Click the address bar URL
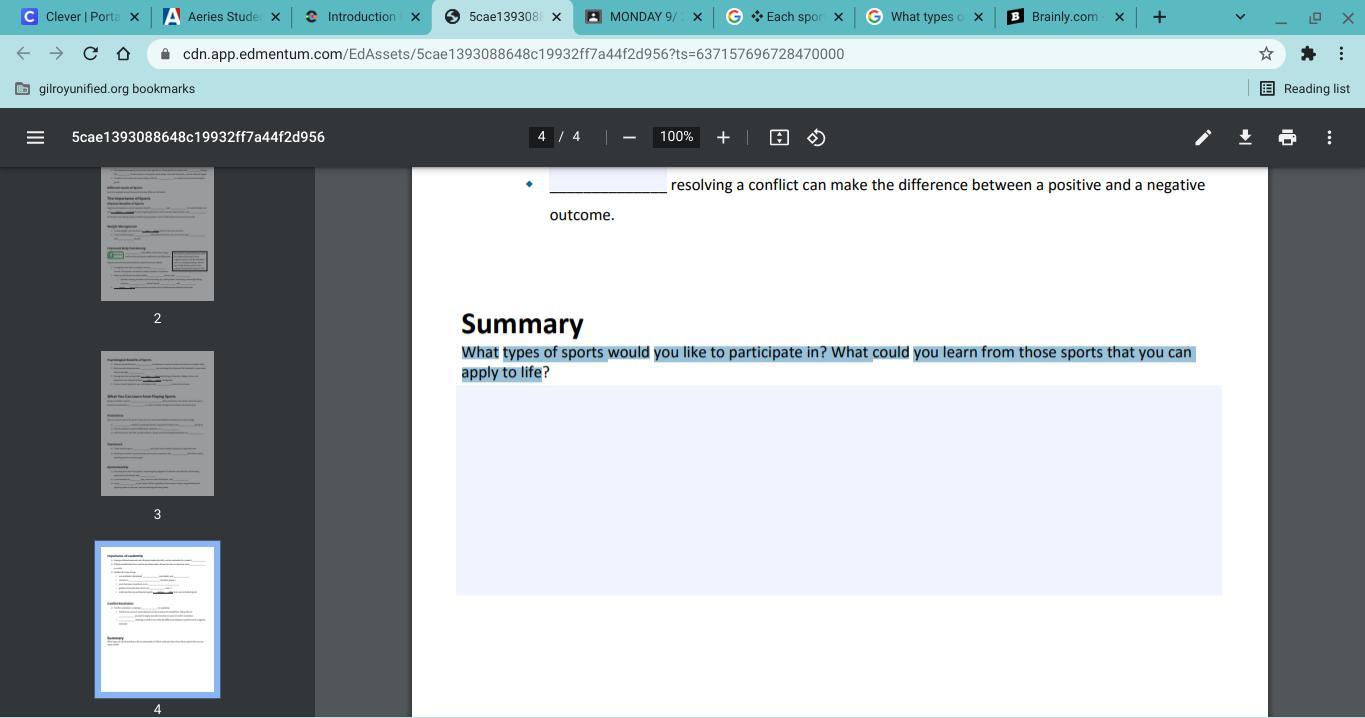 pos(513,54)
